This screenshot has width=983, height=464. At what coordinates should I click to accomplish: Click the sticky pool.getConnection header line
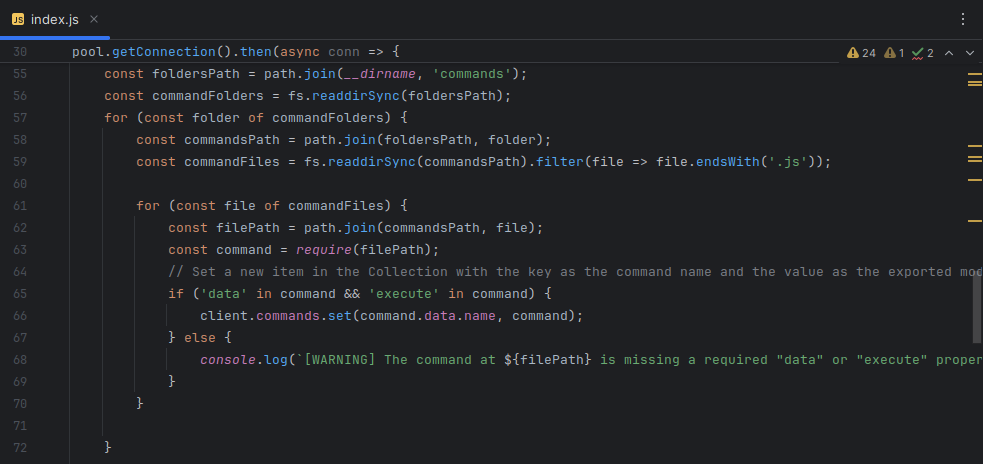point(235,51)
